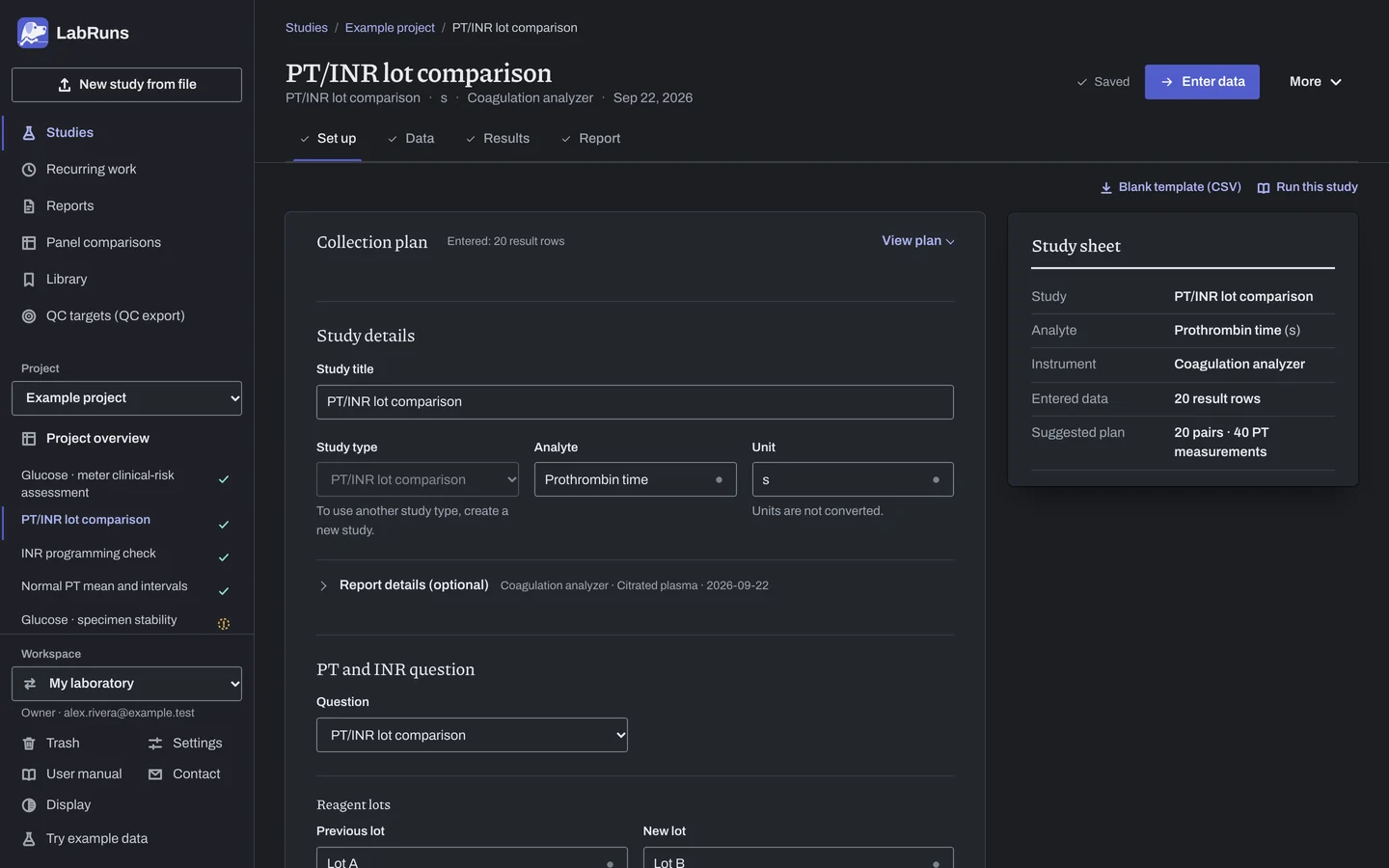Open Library bookmark icon
This screenshot has width=1389, height=868.
(29, 280)
